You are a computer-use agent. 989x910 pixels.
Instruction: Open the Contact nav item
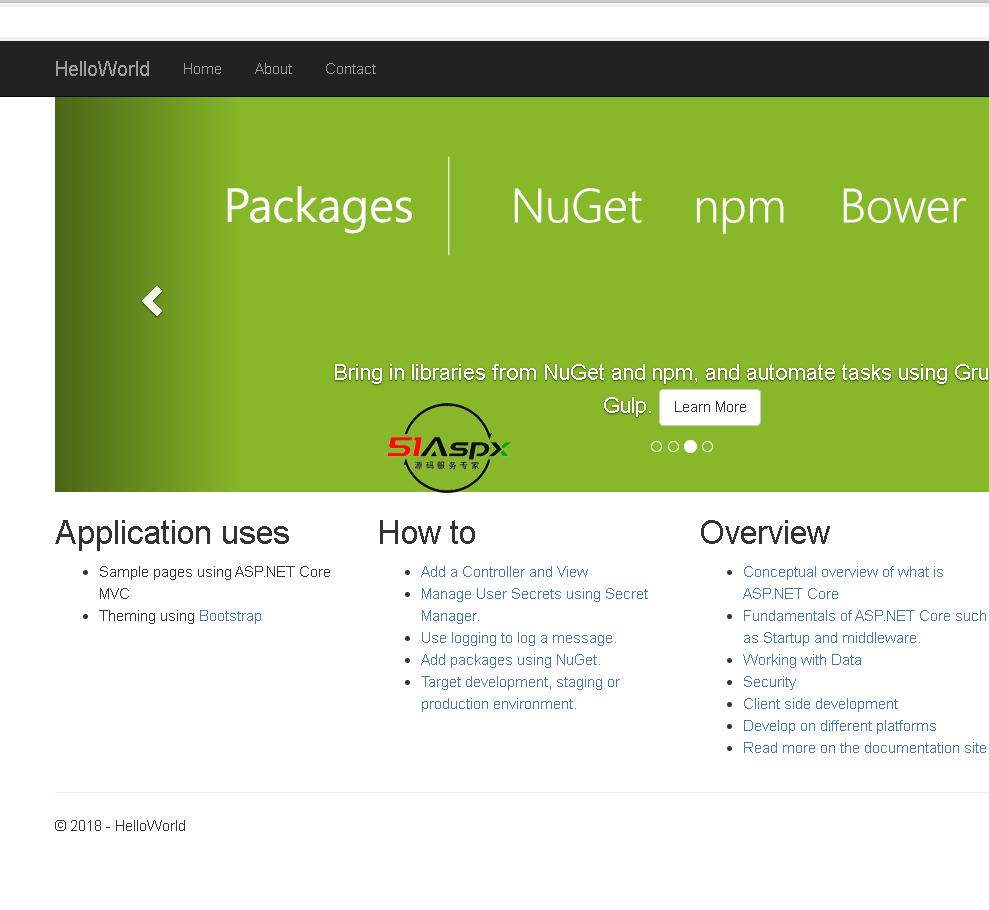click(x=350, y=69)
